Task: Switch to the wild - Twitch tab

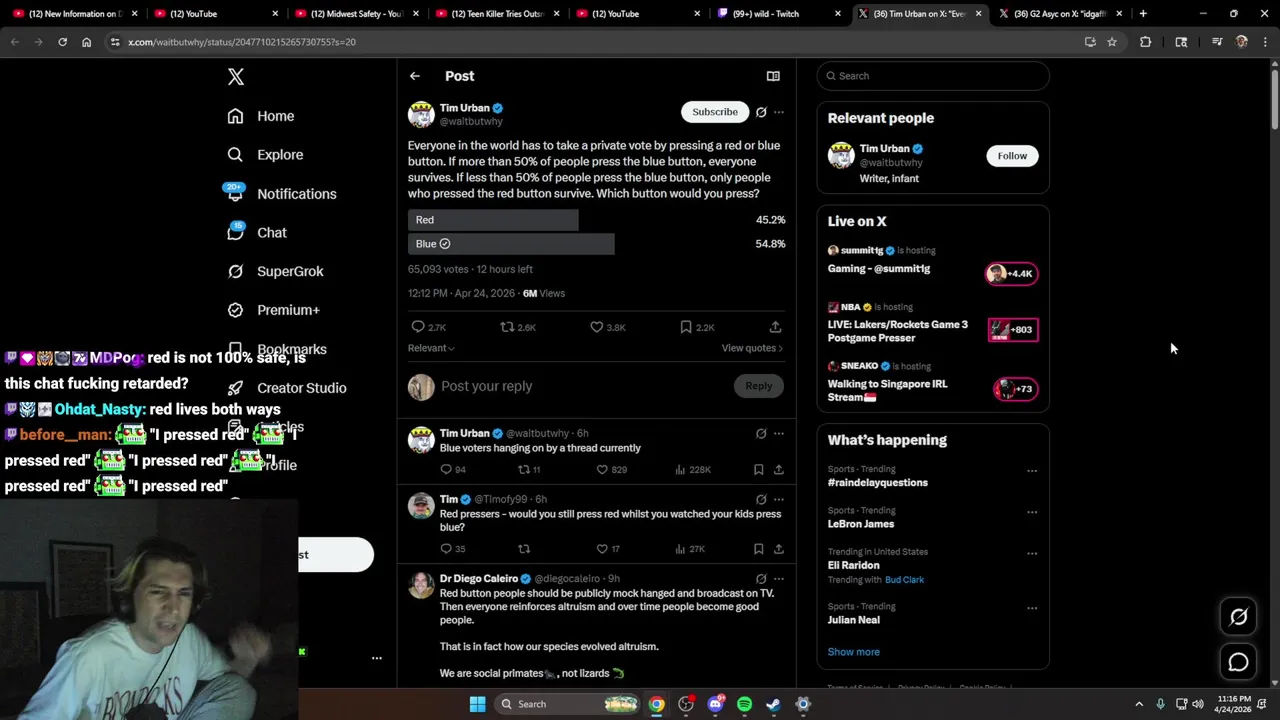Action: tap(780, 14)
